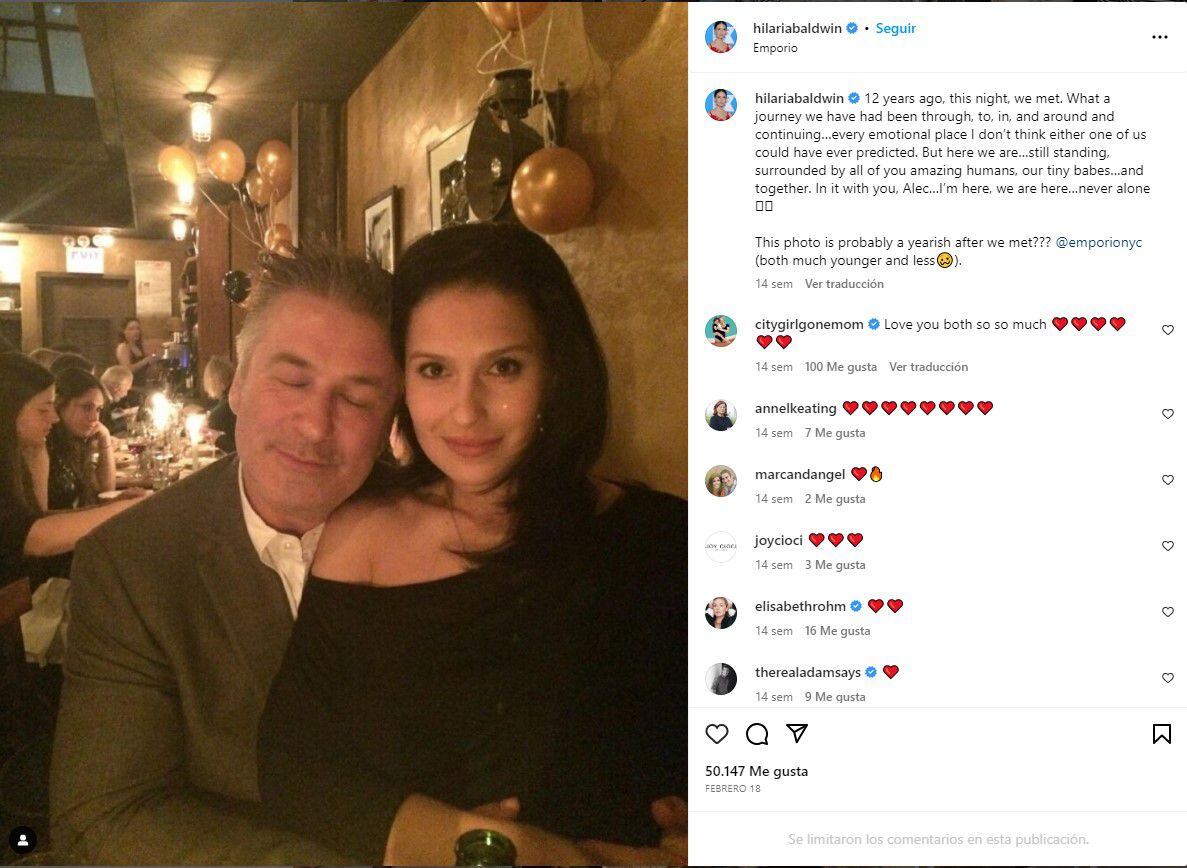Open the comment bubble icon
Viewport: 1187px width, 868px height.
pos(756,733)
